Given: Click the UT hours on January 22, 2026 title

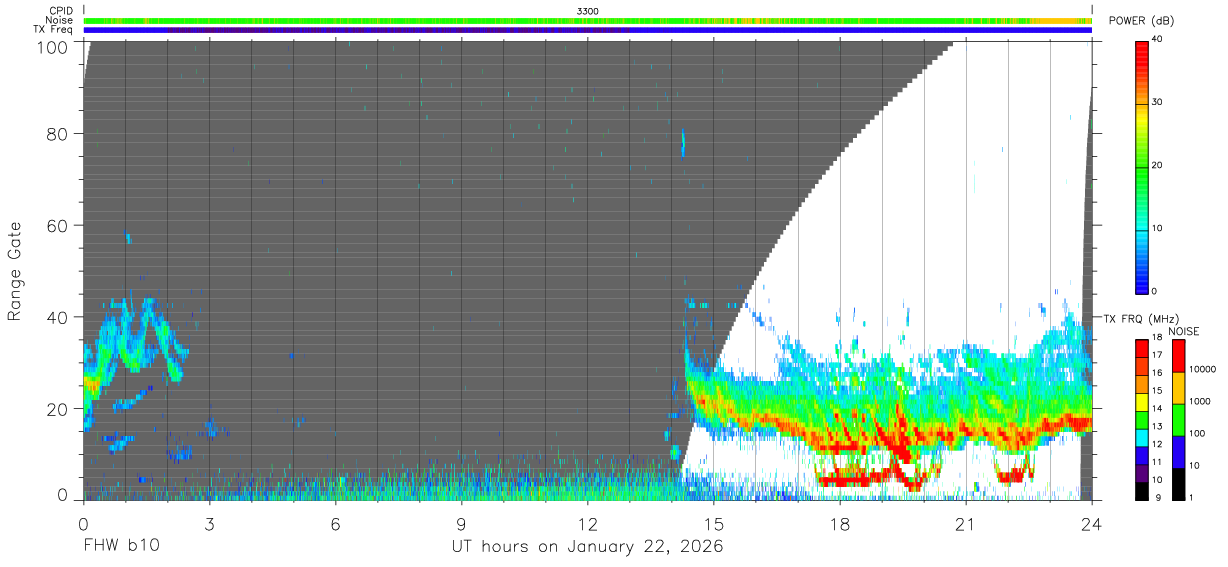Looking at the screenshot, I should [588, 547].
